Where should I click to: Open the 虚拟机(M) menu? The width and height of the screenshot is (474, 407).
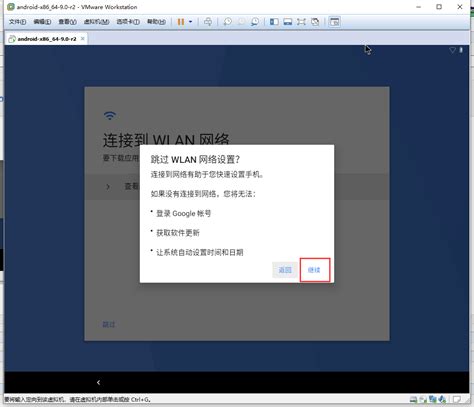click(96, 22)
